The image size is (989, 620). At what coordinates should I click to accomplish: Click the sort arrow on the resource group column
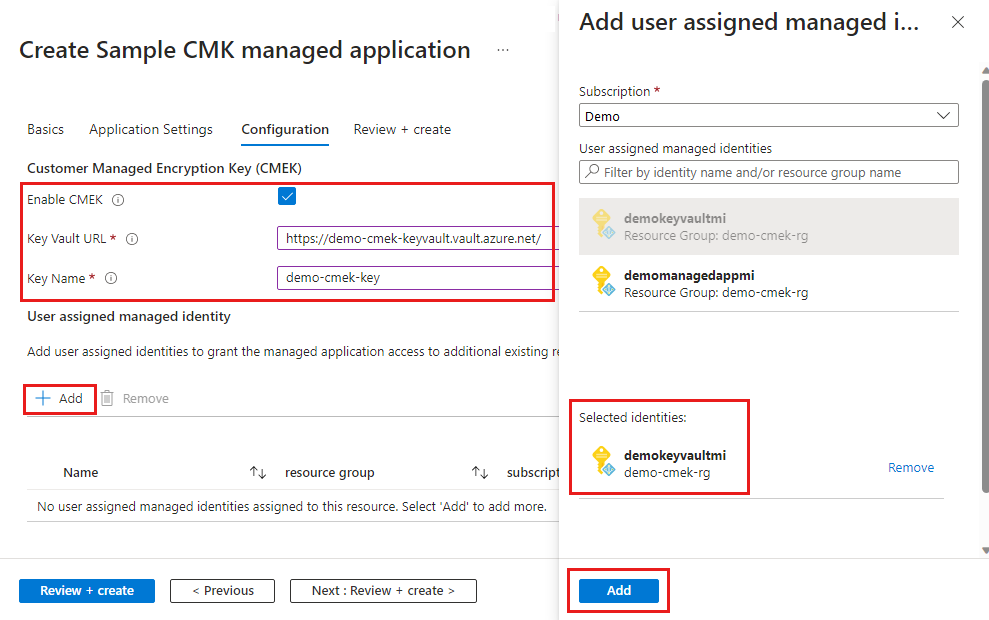click(x=480, y=472)
